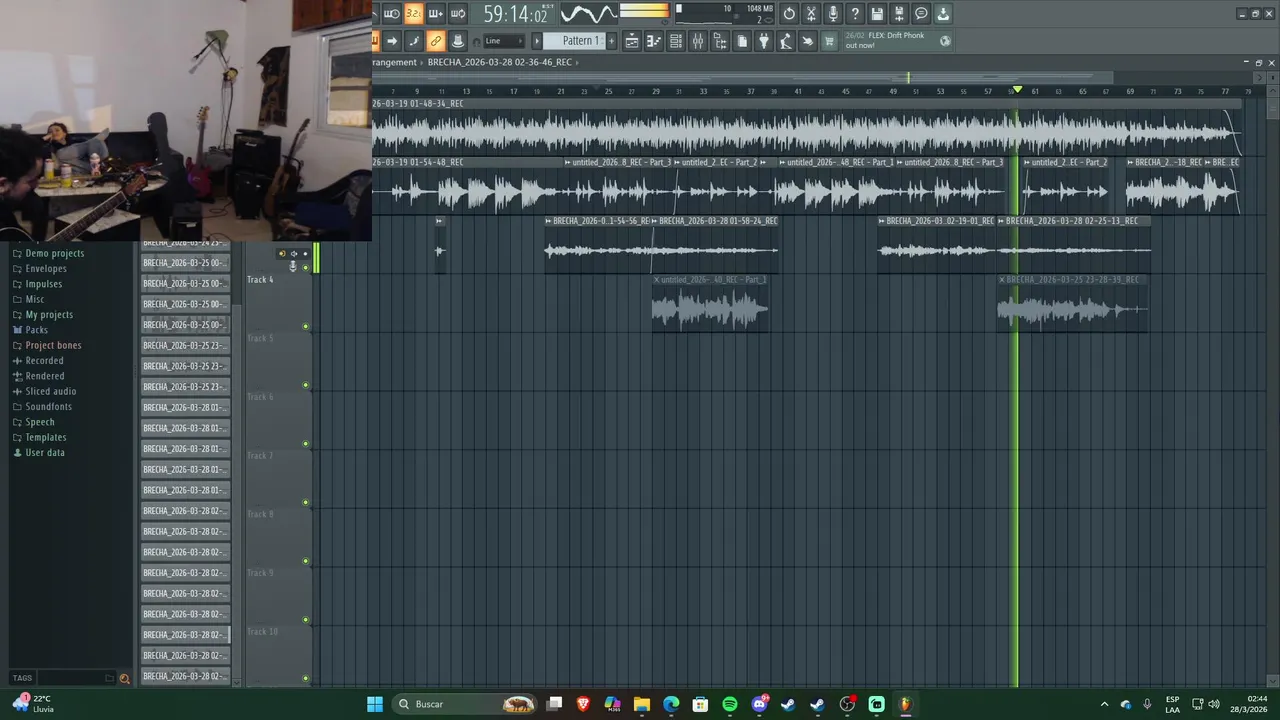Click the BRECHA_2026-03-28 02-36-46_REC breadcrumb
1280x720 pixels.
pyautogui.click(x=499, y=62)
